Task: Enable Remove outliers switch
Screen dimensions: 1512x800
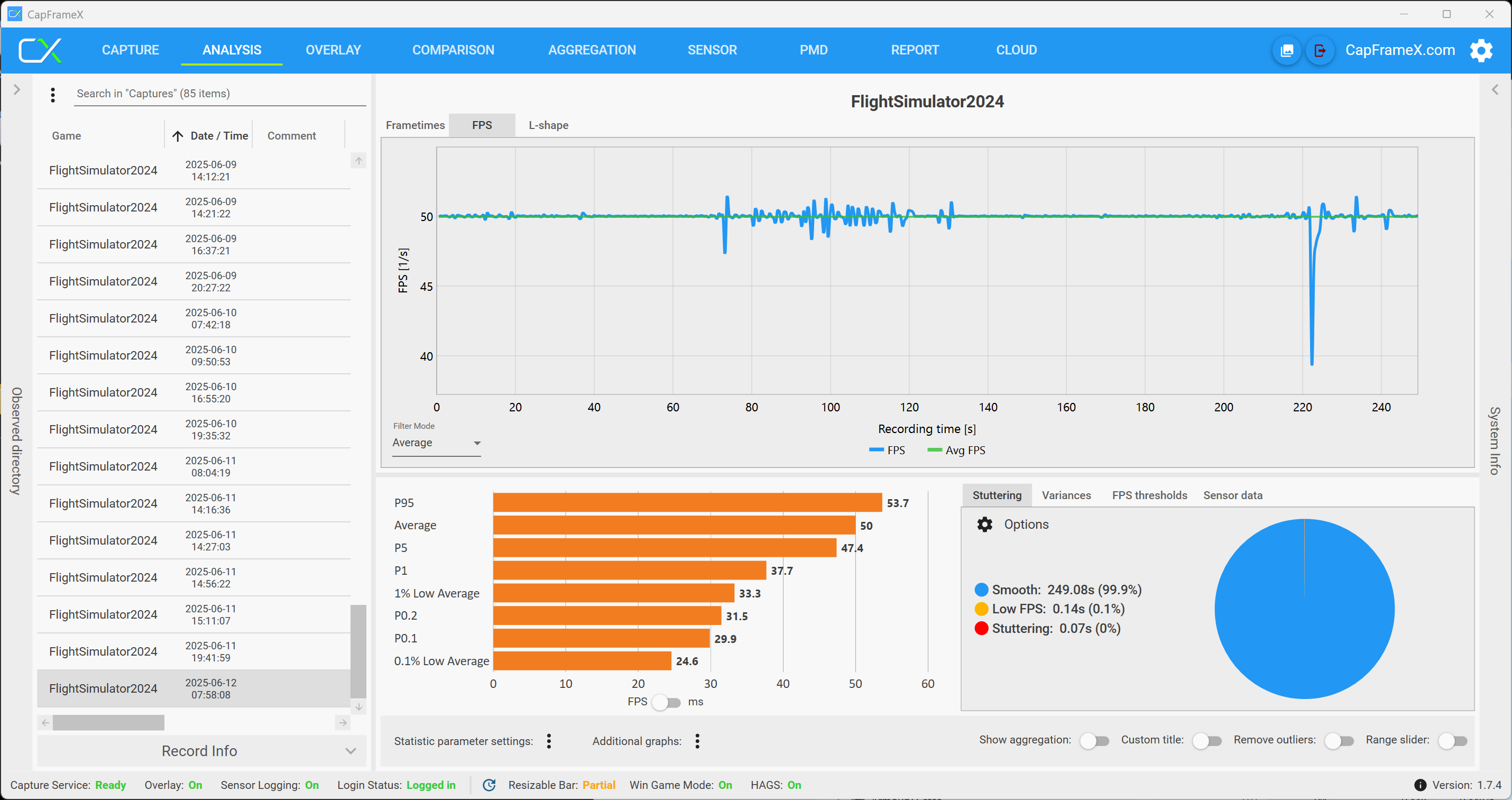Action: 1339,741
